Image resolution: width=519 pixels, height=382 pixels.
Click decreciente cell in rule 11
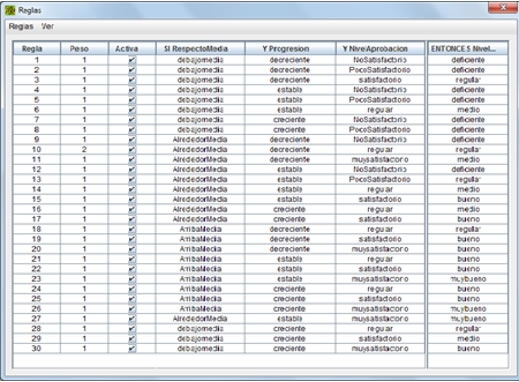coord(290,160)
